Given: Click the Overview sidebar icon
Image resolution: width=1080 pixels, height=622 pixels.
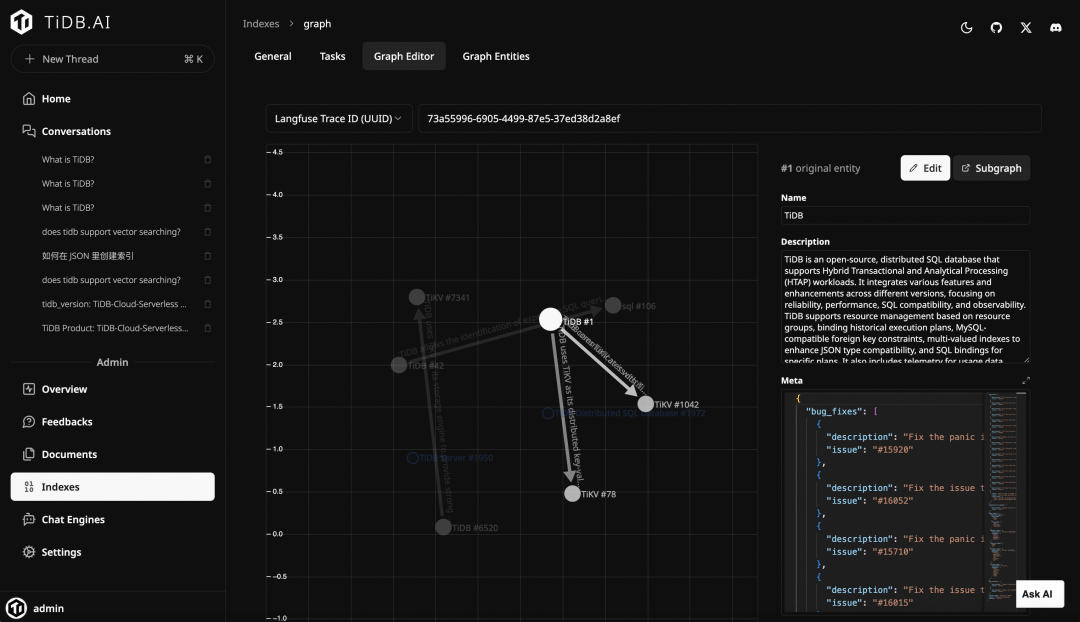Looking at the screenshot, I should pos(28,389).
